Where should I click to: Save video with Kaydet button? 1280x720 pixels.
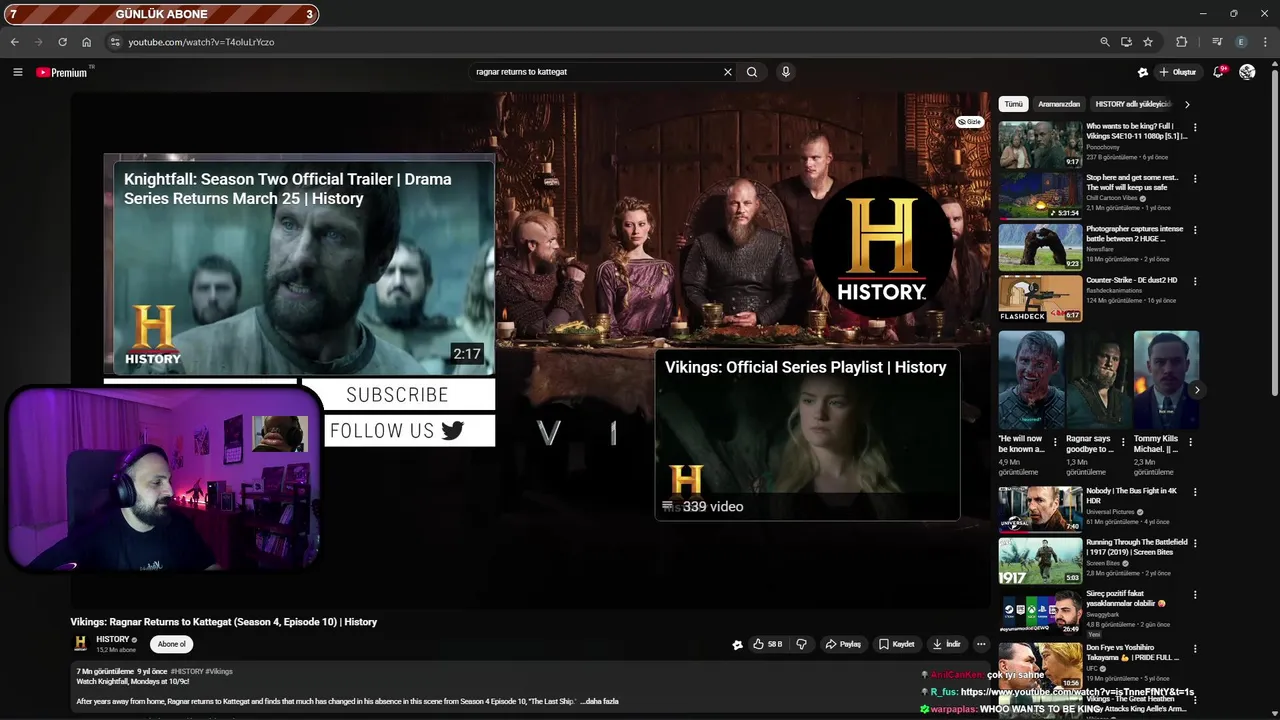(x=897, y=644)
